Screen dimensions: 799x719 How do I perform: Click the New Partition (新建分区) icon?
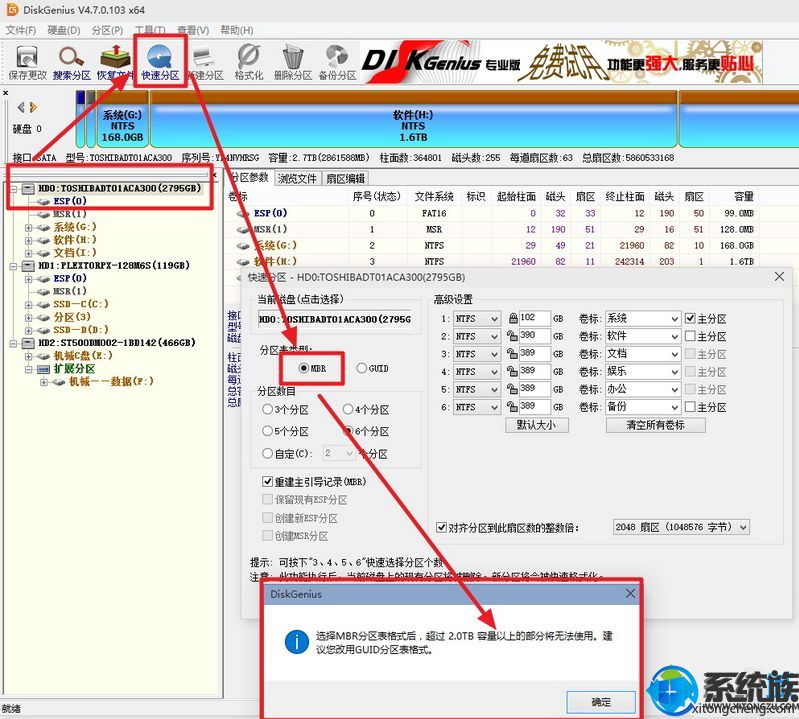[205, 63]
